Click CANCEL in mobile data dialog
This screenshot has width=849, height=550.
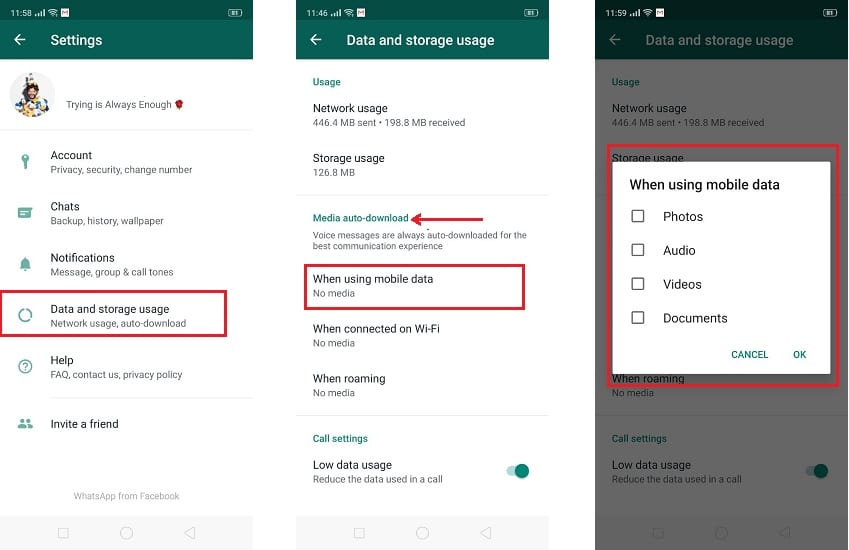[x=749, y=355]
